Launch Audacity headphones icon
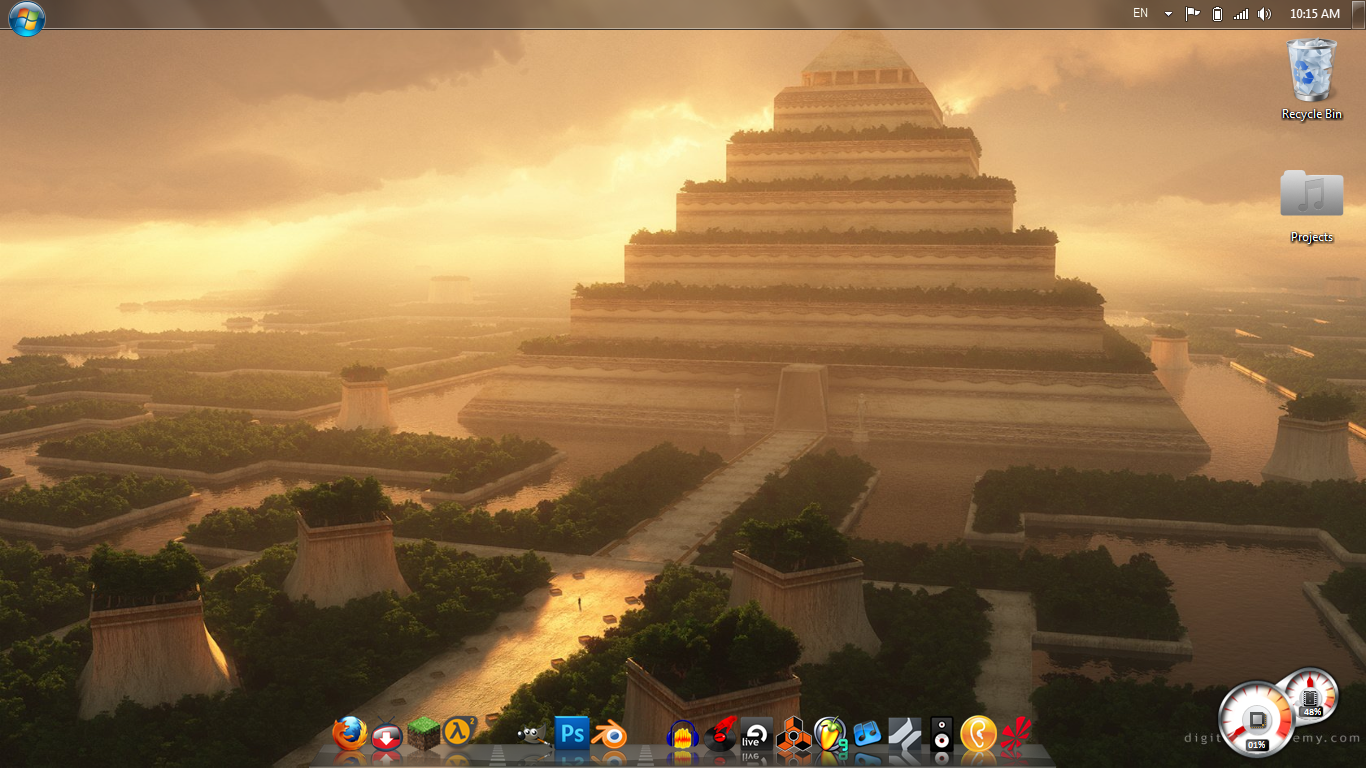1366x768 pixels. pos(682,736)
